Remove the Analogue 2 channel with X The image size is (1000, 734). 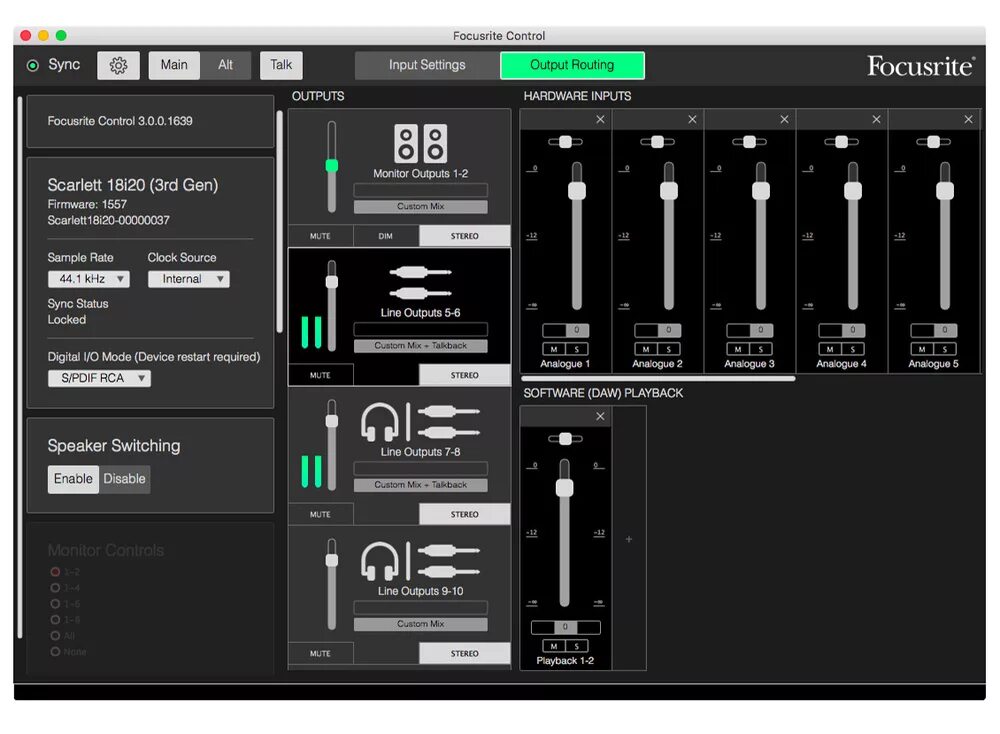coord(692,119)
